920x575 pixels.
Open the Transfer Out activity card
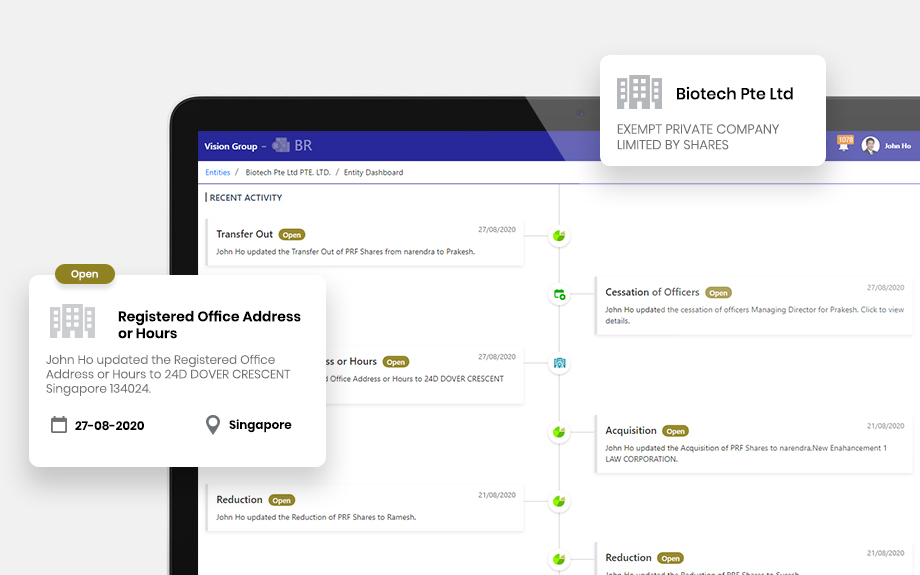pos(365,242)
